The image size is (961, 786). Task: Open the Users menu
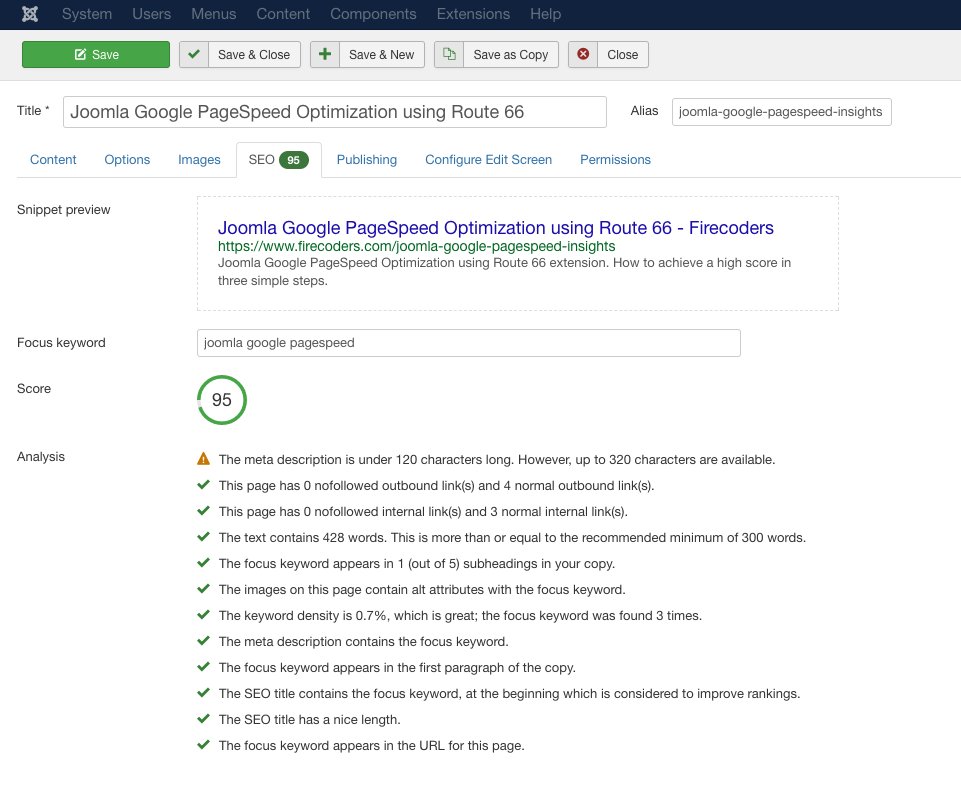coord(151,14)
